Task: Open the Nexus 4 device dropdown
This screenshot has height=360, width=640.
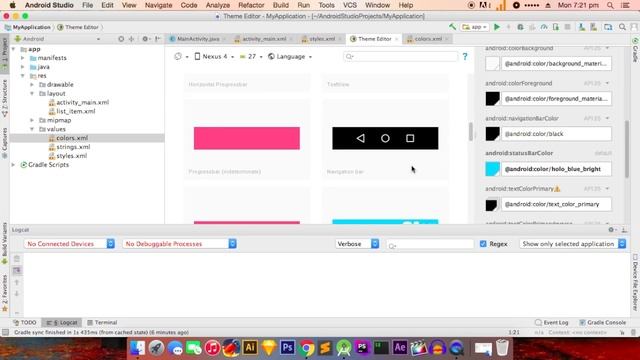Action: click(214, 56)
